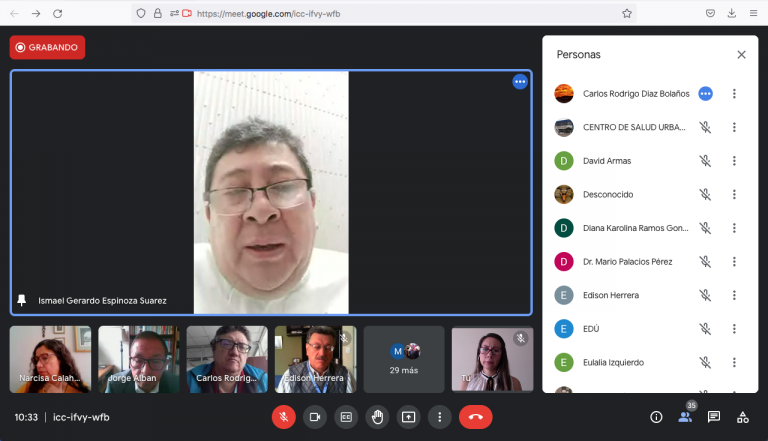Click muted mic icon for CENTRO DE SALUD URBA...

[x=705, y=127]
